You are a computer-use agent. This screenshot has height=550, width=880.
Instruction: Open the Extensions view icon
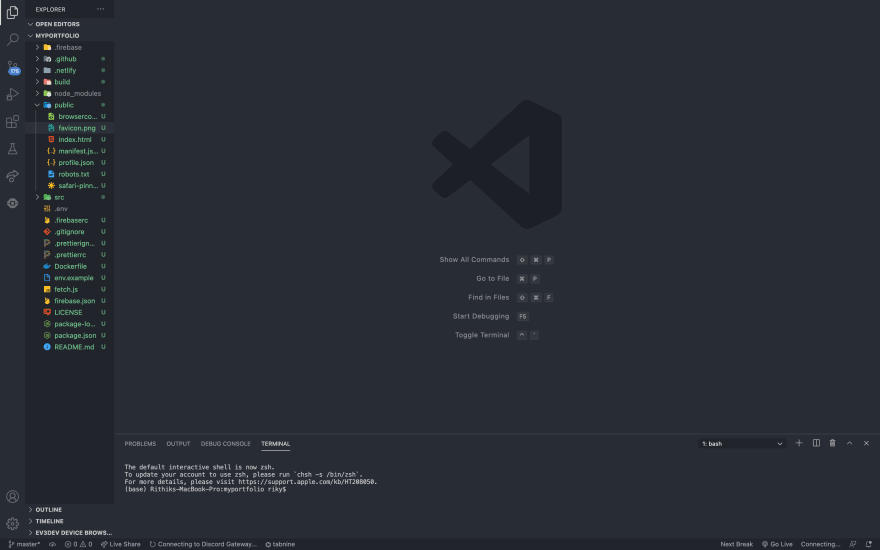click(x=12, y=121)
